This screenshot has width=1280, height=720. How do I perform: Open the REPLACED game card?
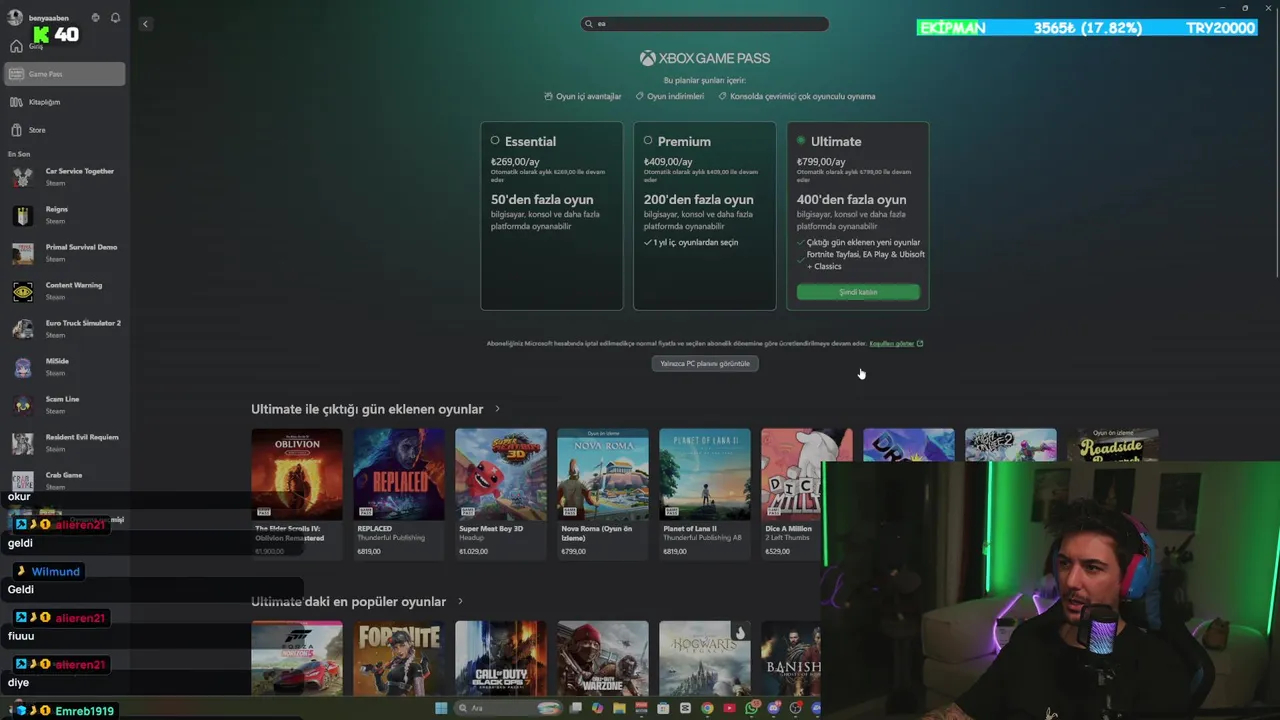click(x=399, y=492)
